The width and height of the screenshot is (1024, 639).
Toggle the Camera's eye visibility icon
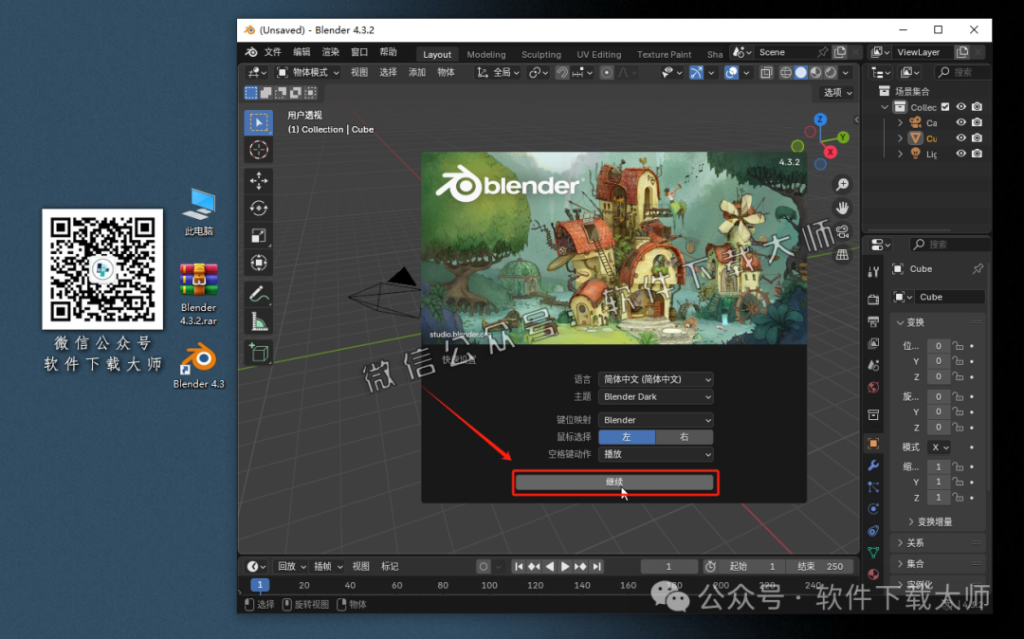click(x=961, y=122)
